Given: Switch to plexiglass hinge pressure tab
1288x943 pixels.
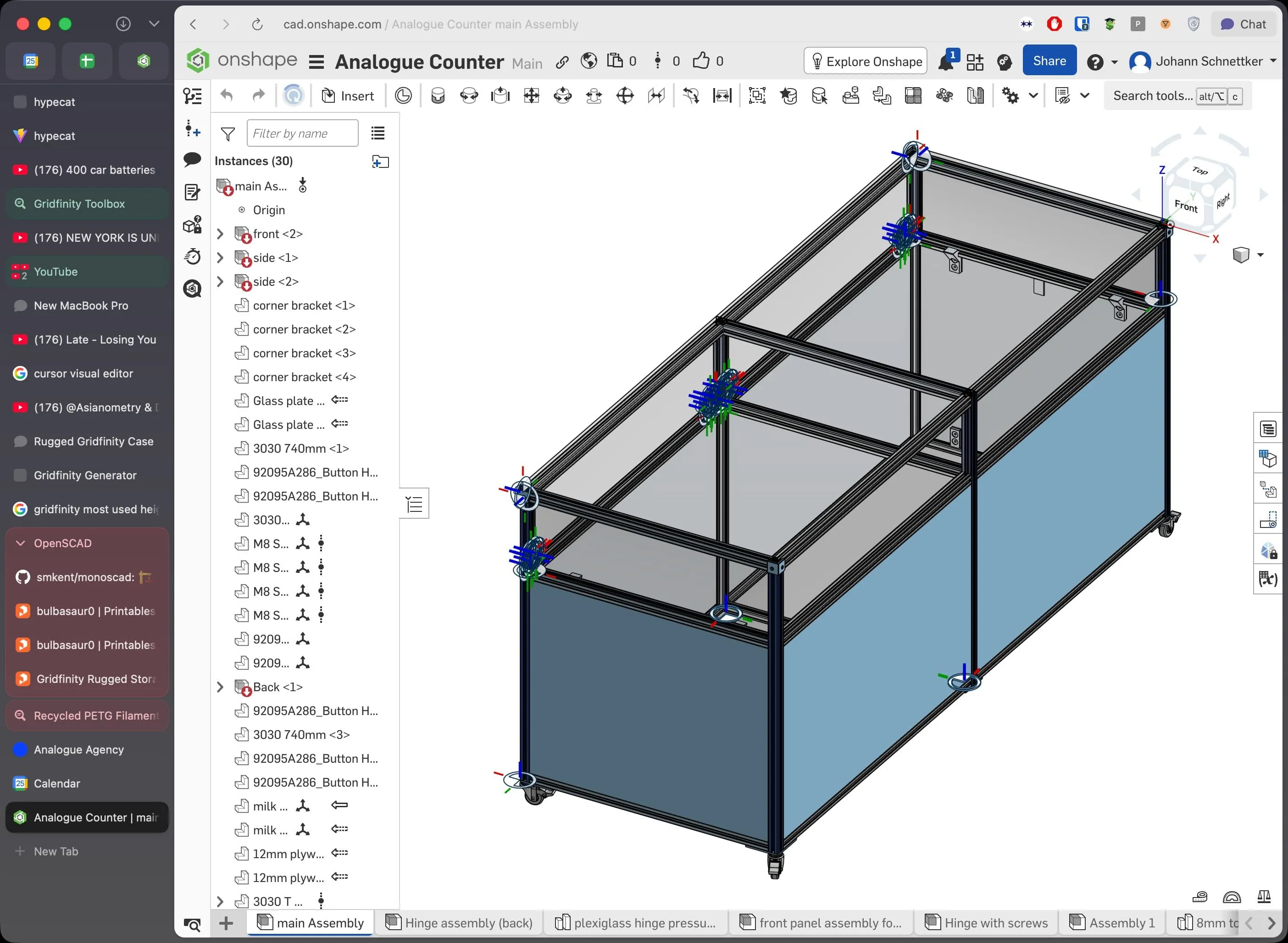Looking at the screenshot, I should [635, 923].
